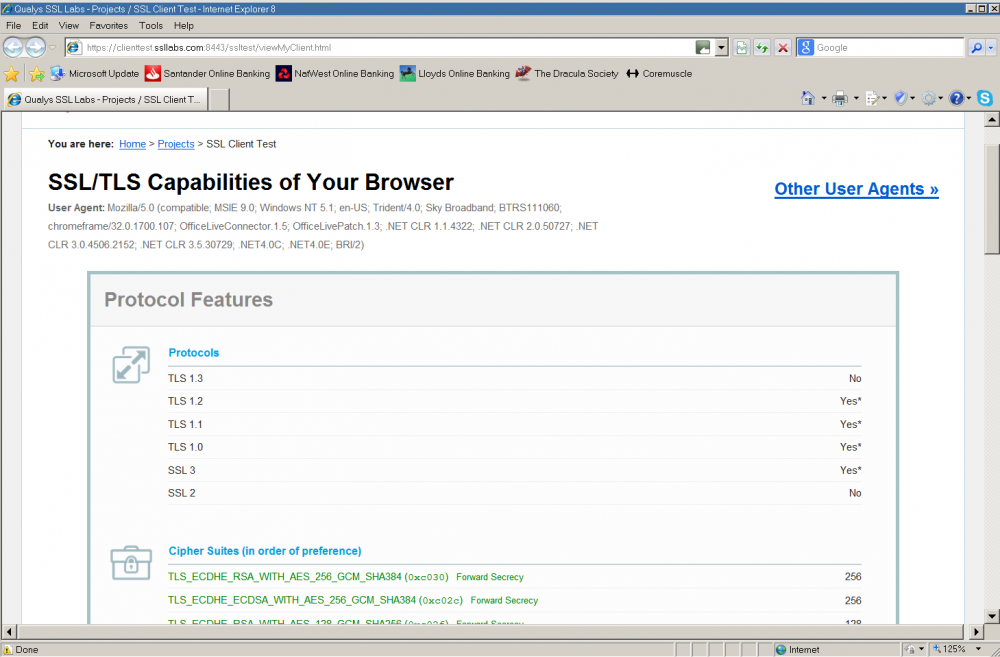1000x657 pixels.
Task: Click the Print printer icon
Action: [840, 98]
